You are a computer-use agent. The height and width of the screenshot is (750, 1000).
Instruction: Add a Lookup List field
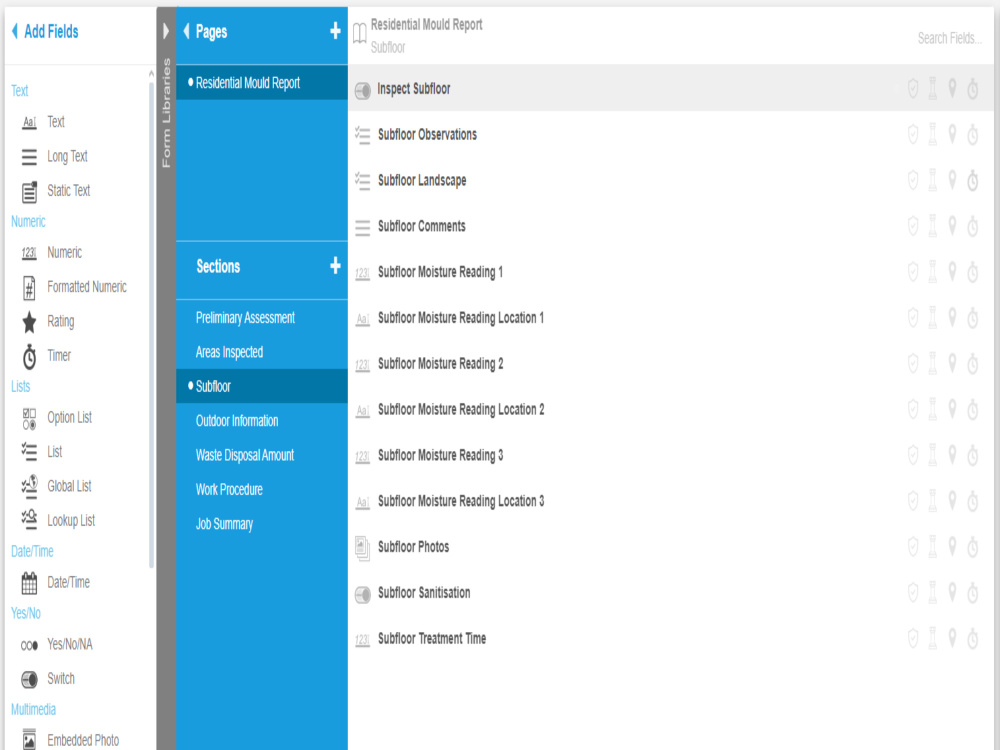[x=70, y=521]
